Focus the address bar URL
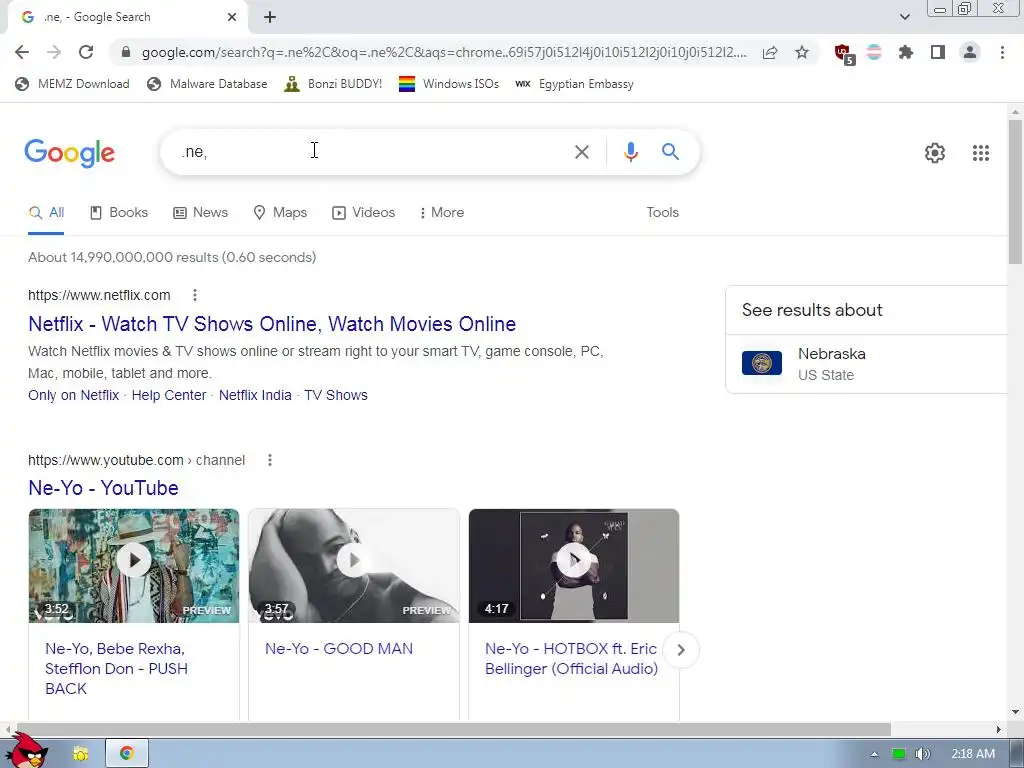The image size is (1024, 768). [444, 52]
